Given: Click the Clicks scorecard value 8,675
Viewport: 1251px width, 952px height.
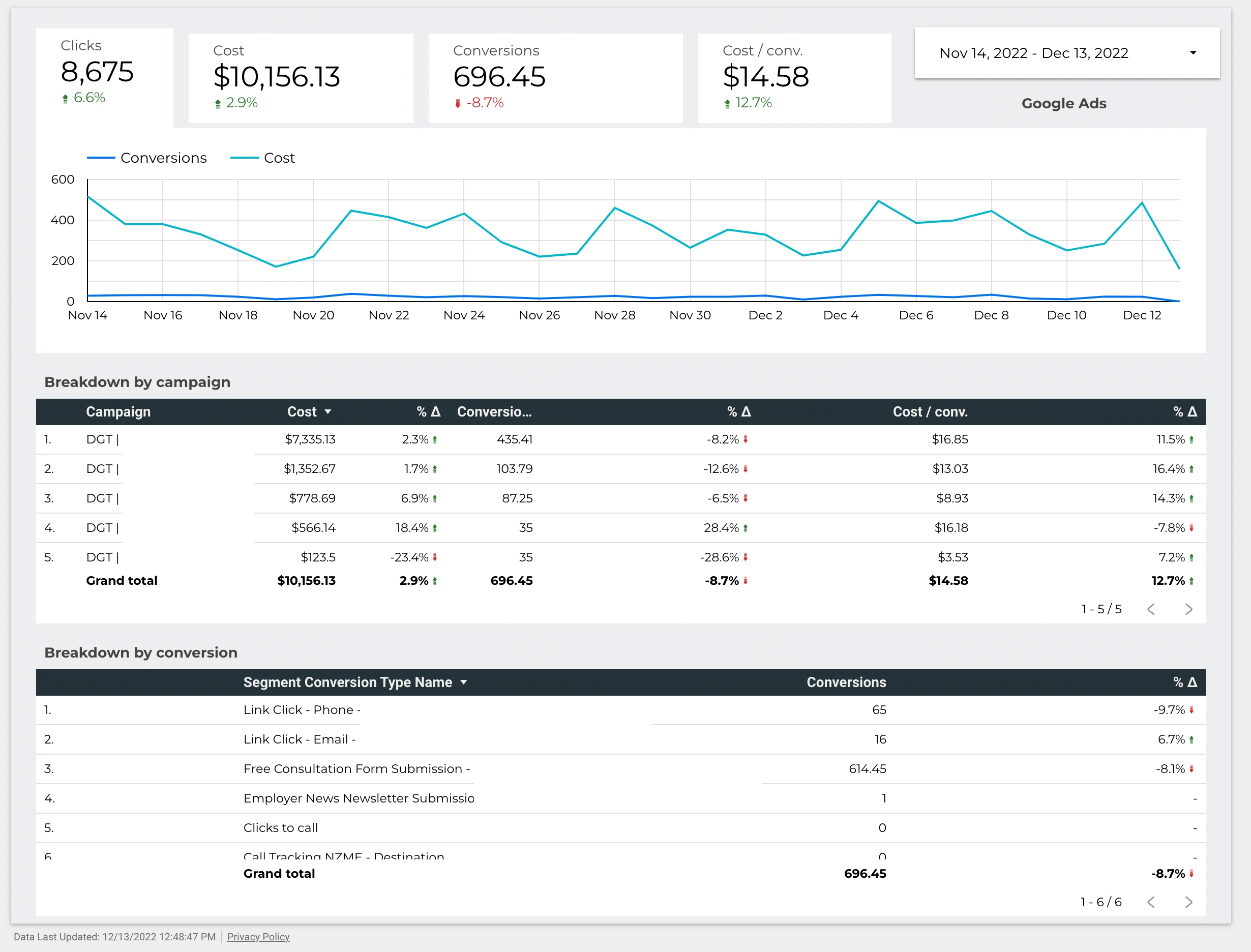Looking at the screenshot, I should pyautogui.click(x=97, y=72).
